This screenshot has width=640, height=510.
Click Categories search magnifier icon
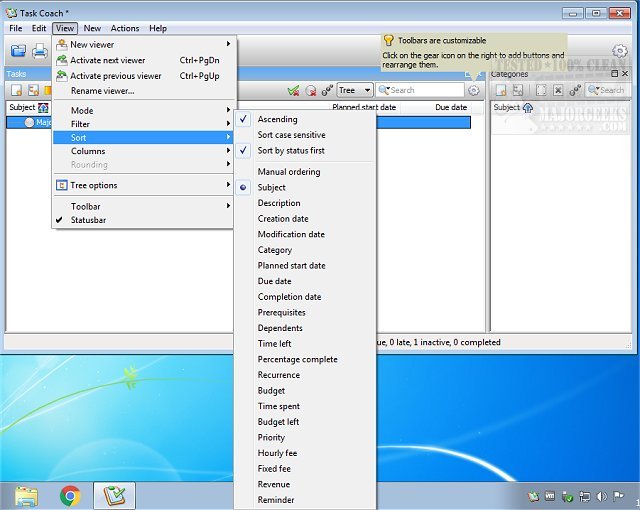click(x=593, y=90)
